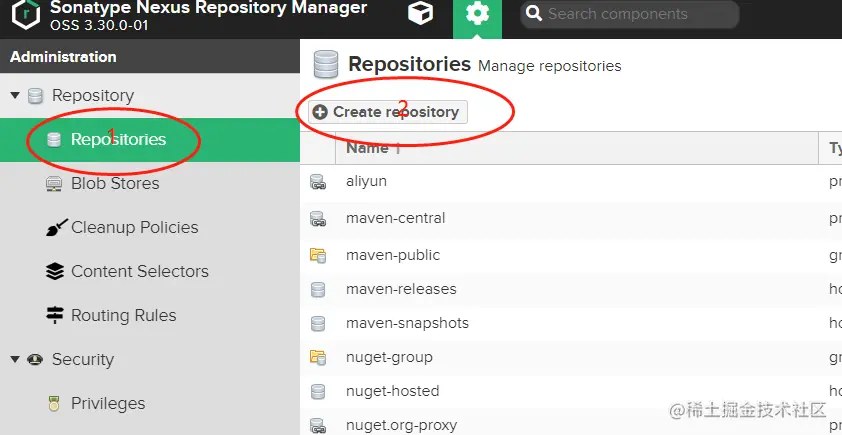Open Privileges in the sidebar
The width and height of the screenshot is (842, 435).
(108, 403)
